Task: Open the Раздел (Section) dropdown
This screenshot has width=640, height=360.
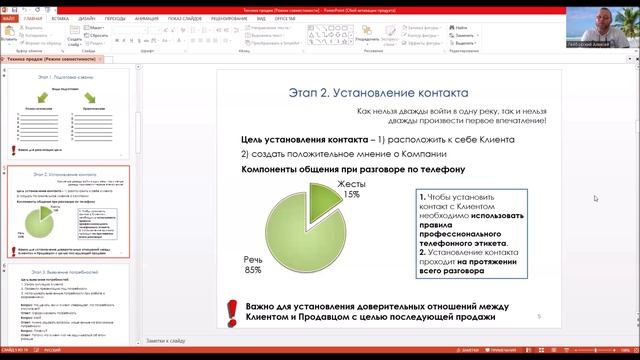Action: (95, 43)
